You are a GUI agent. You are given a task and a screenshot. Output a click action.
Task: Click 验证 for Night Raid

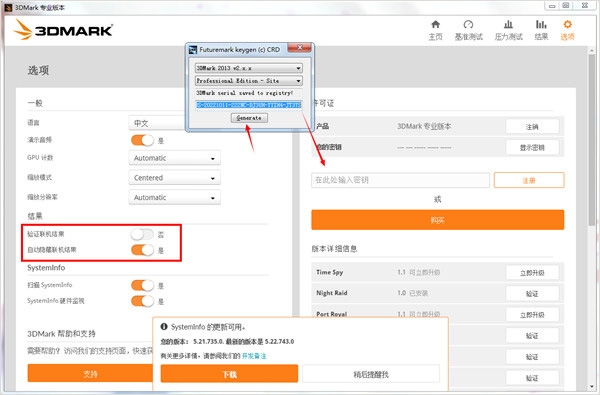click(x=532, y=294)
